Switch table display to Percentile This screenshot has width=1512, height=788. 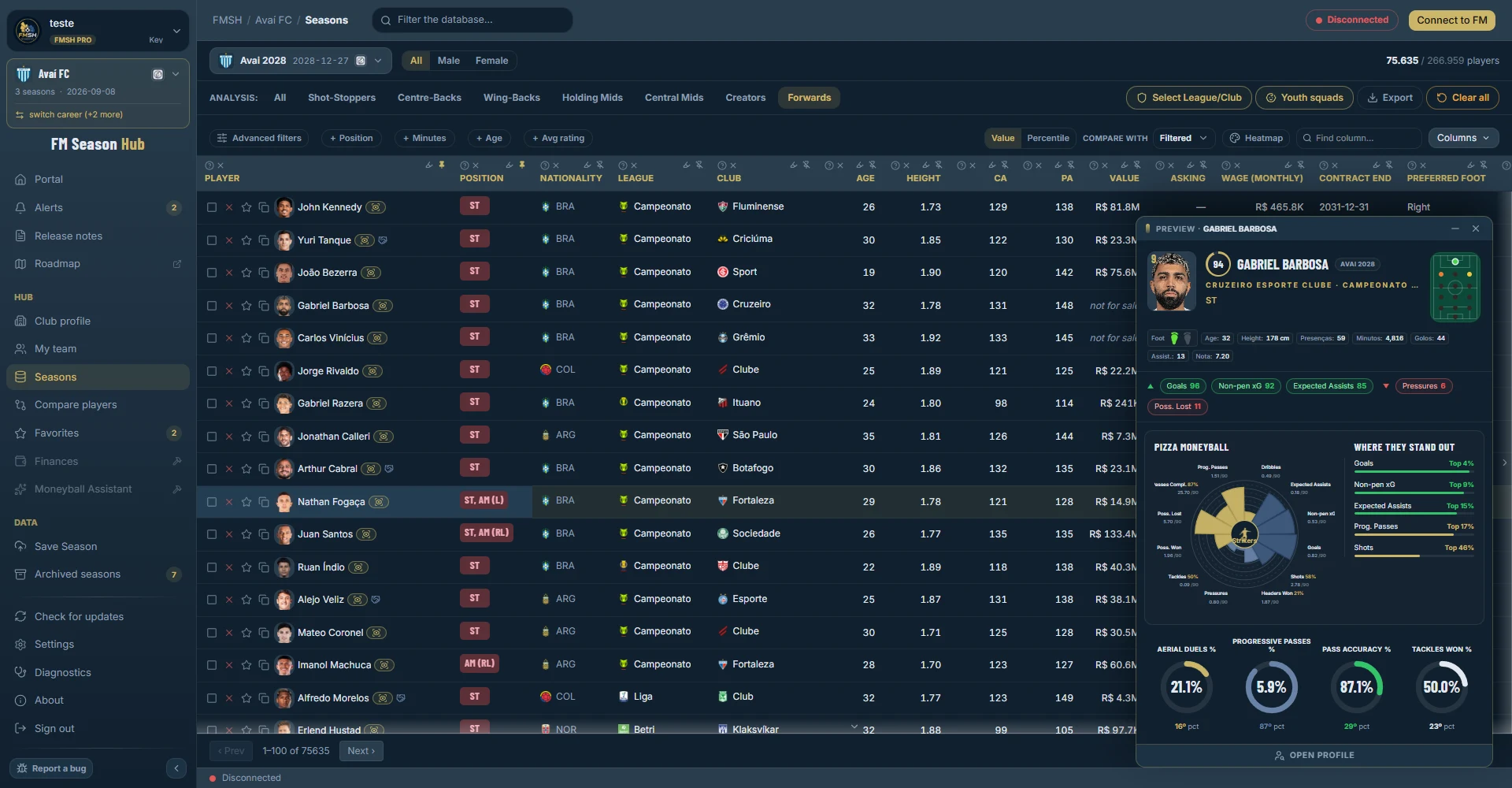1047,138
